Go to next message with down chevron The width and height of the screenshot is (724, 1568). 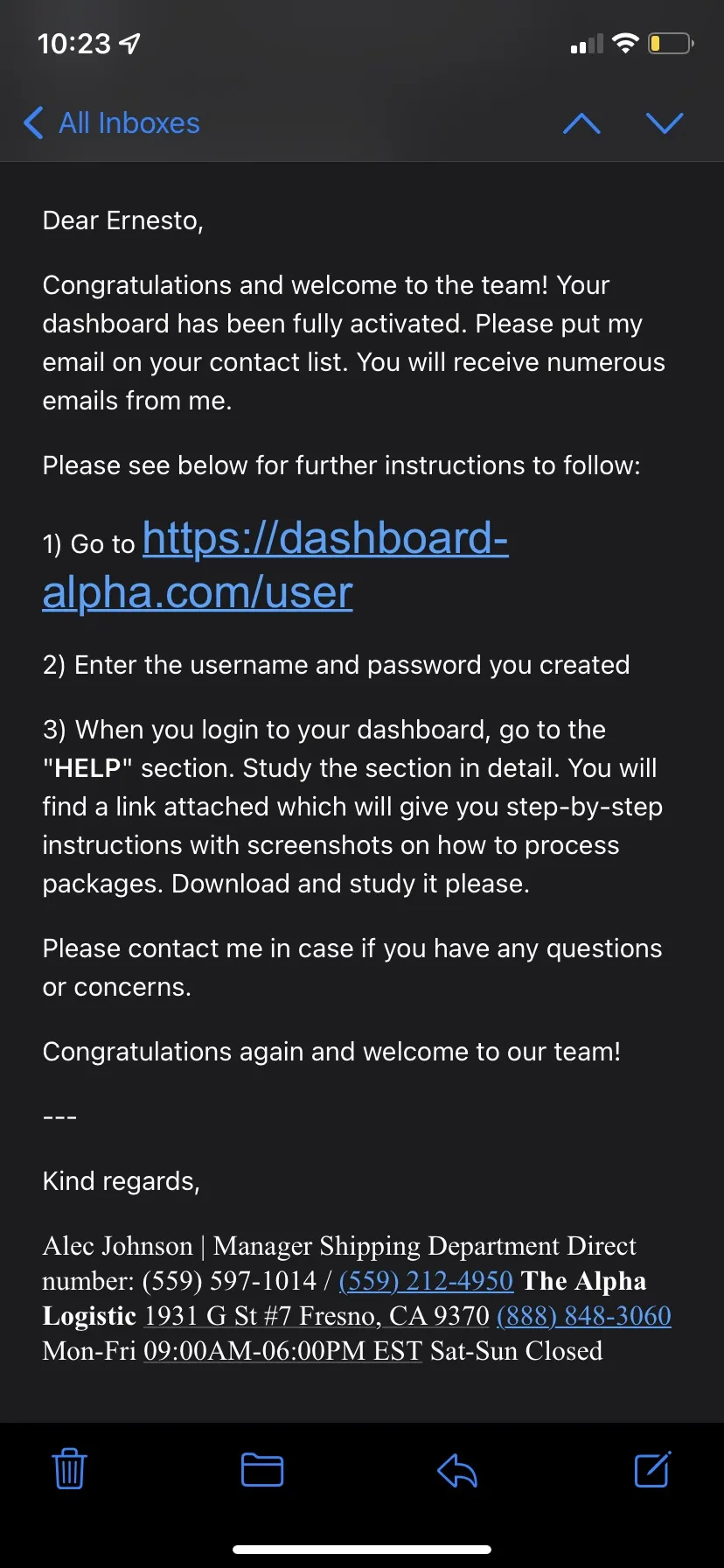coord(665,123)
